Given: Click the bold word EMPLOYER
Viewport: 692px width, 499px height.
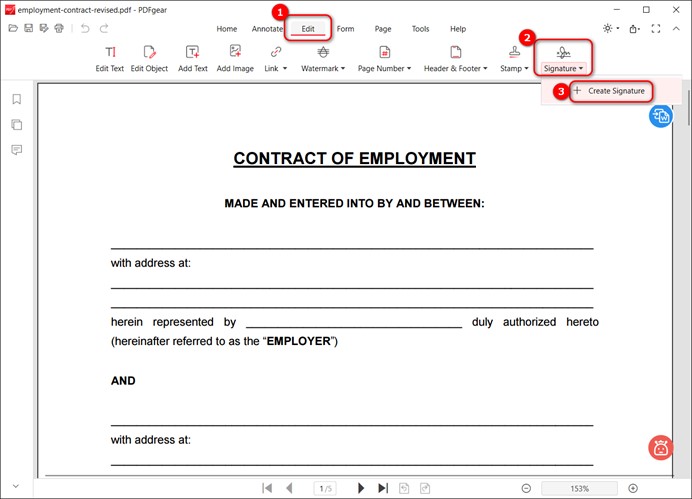Looking at the screenshot, I should tap(299, 341).
